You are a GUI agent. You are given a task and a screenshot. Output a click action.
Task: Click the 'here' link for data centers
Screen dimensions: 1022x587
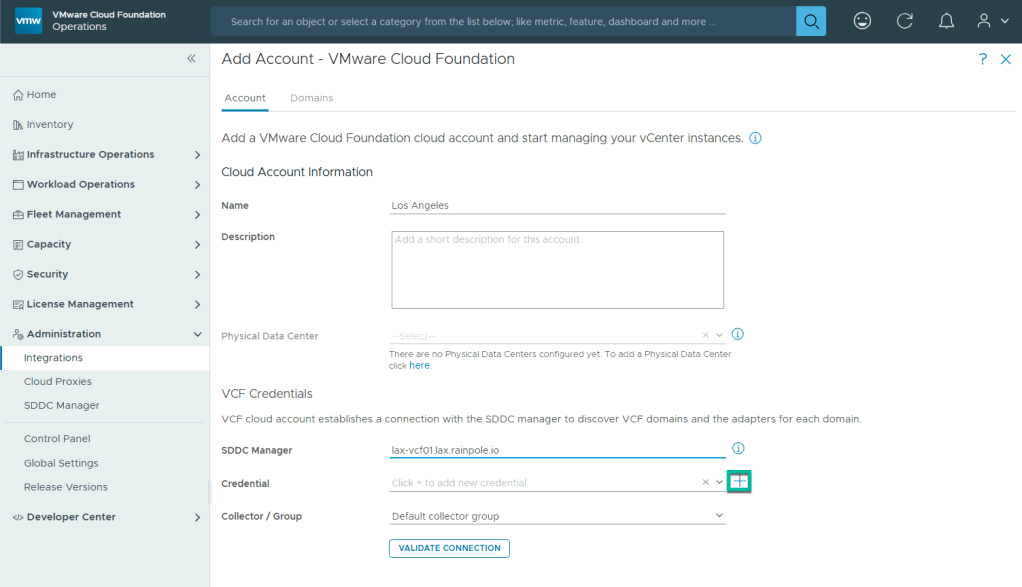point(419,366)
